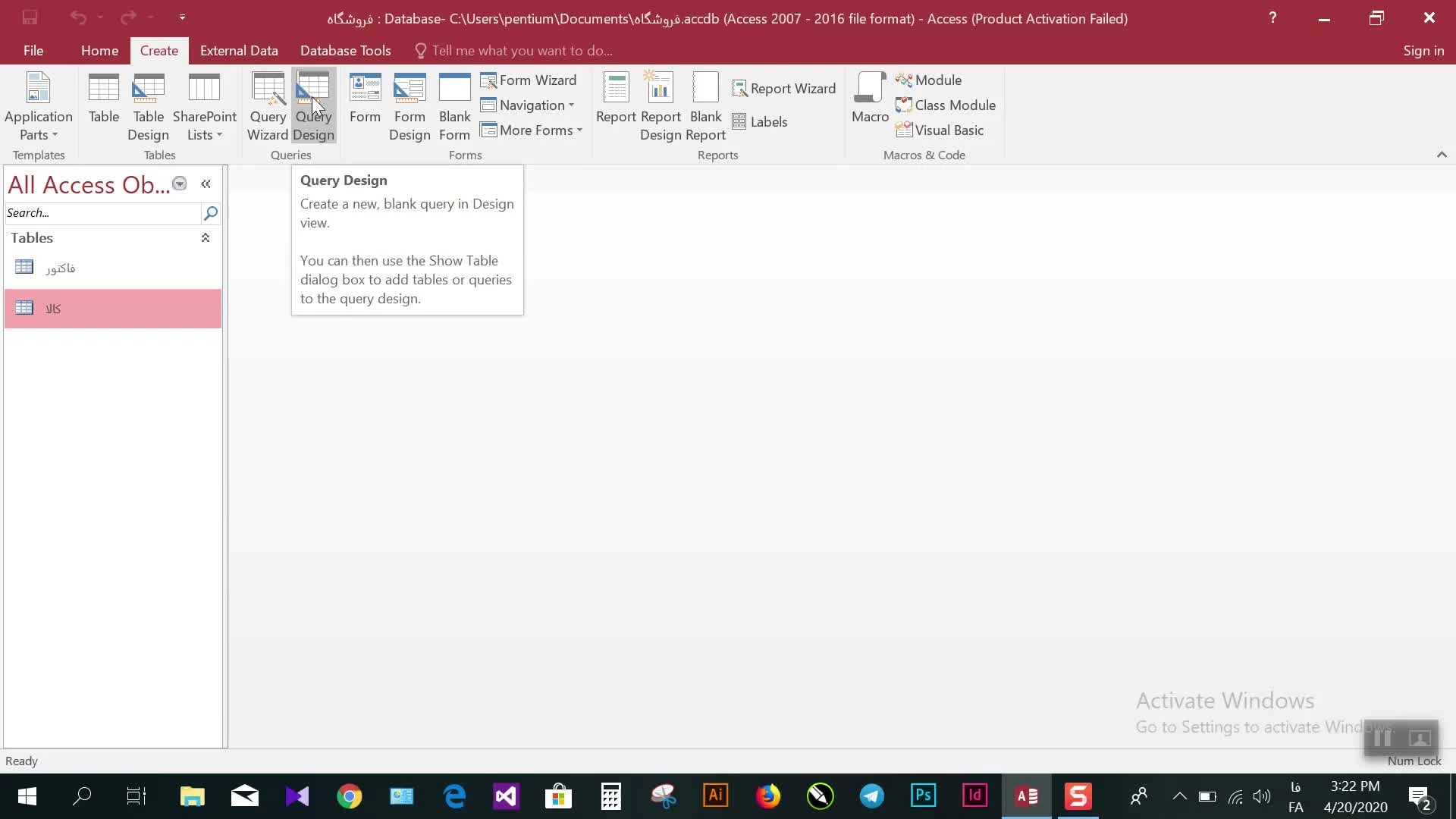Click the Table icon in Tables group
This screenshot has height=819, width=1456.
point(103,99)
